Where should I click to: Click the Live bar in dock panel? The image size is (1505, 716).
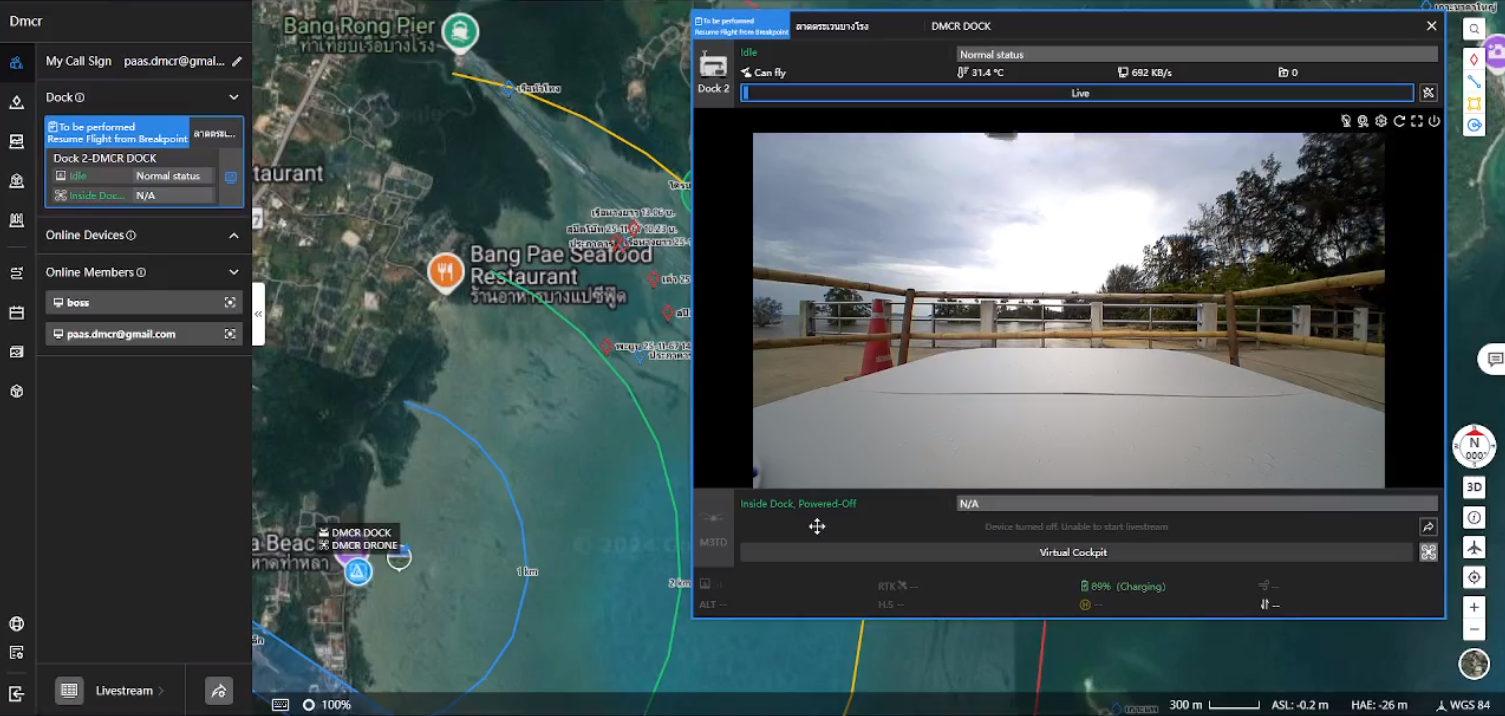(x=1078, y=93)
